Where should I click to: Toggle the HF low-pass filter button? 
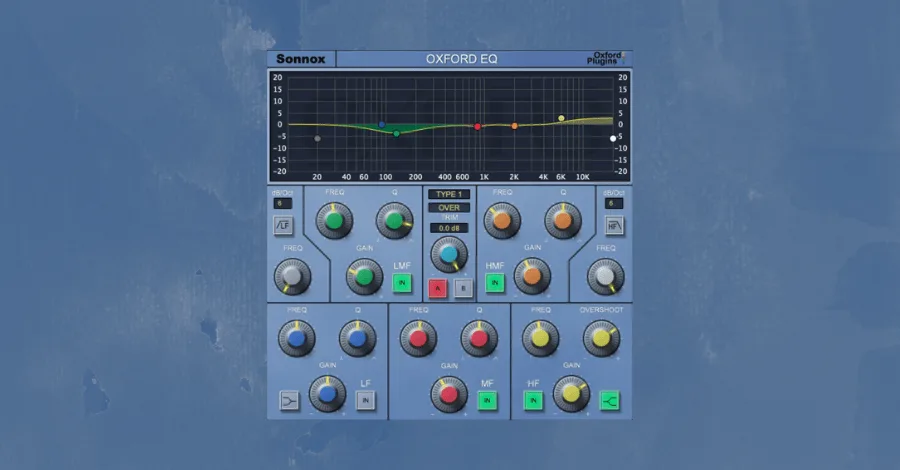614,226
